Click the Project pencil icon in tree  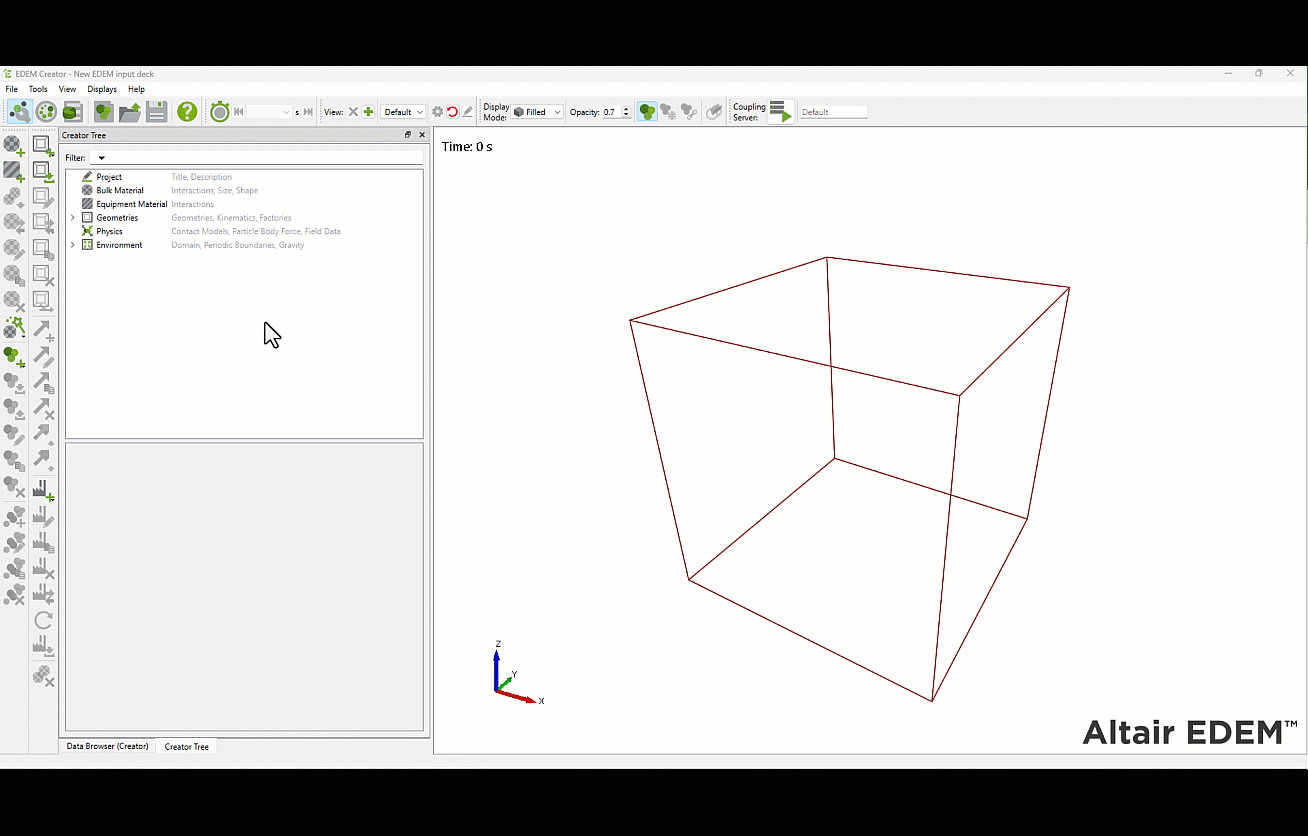87,177
